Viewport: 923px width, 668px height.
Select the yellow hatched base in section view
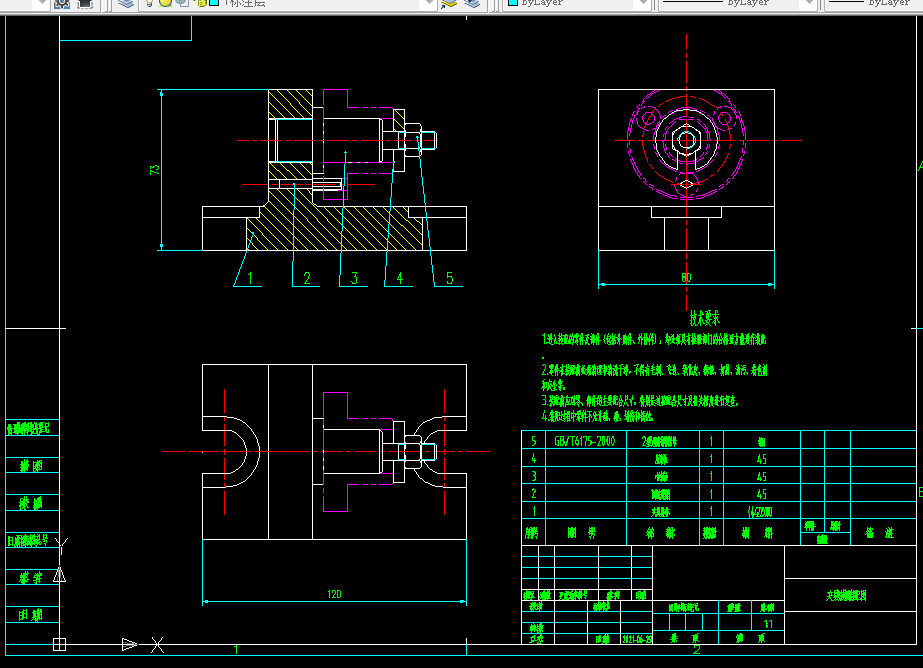(x=334, y=227)
